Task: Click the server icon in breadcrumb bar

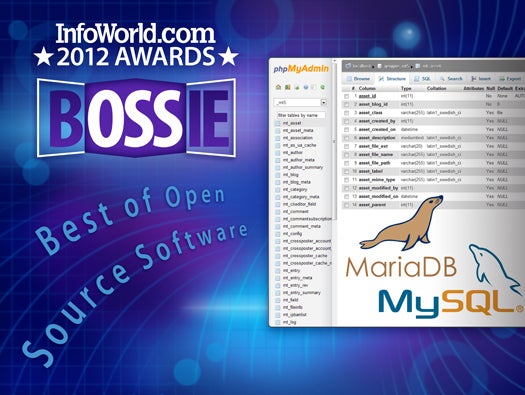Action: [348, 66]
